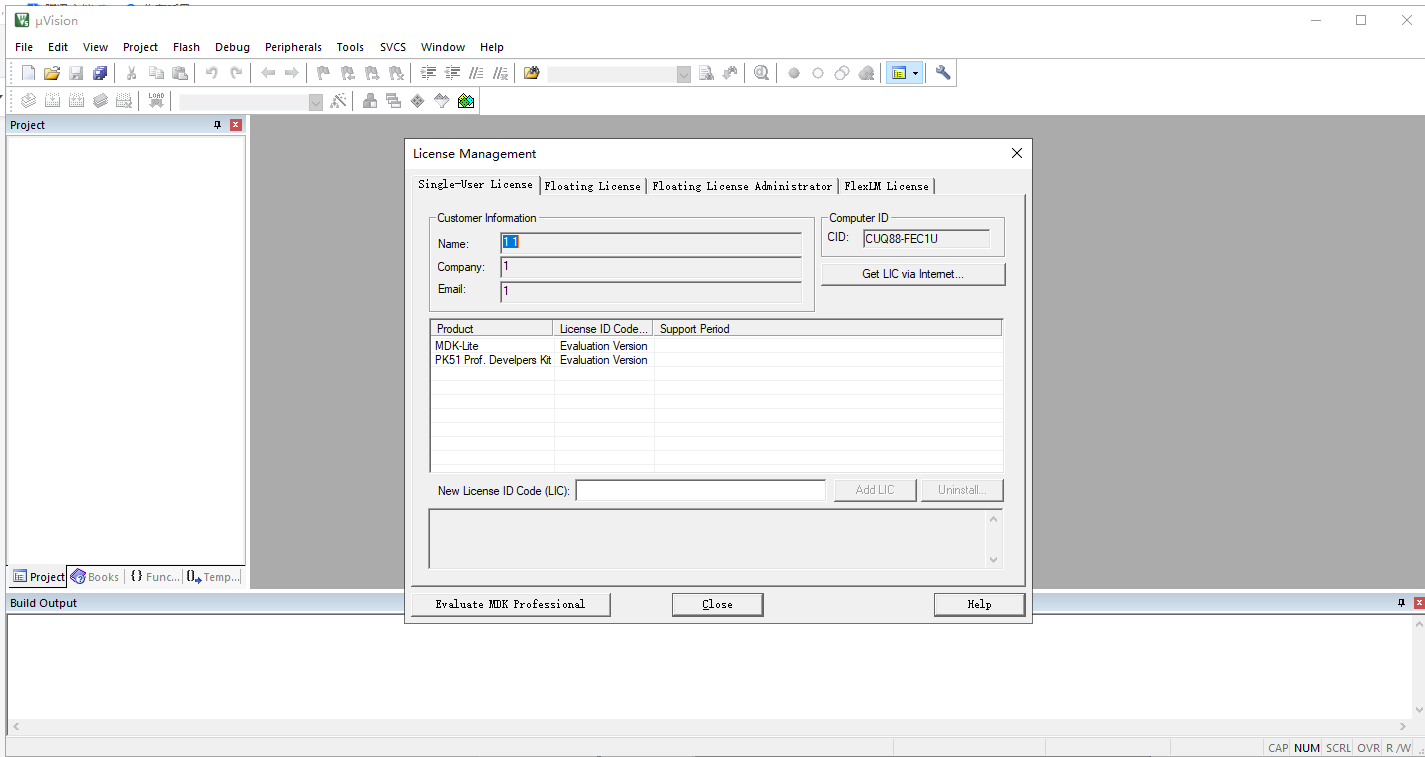Create a new file with the toolbar icon
The width and height of the screenshot is (1425, 757).
(x=28, y=73)
